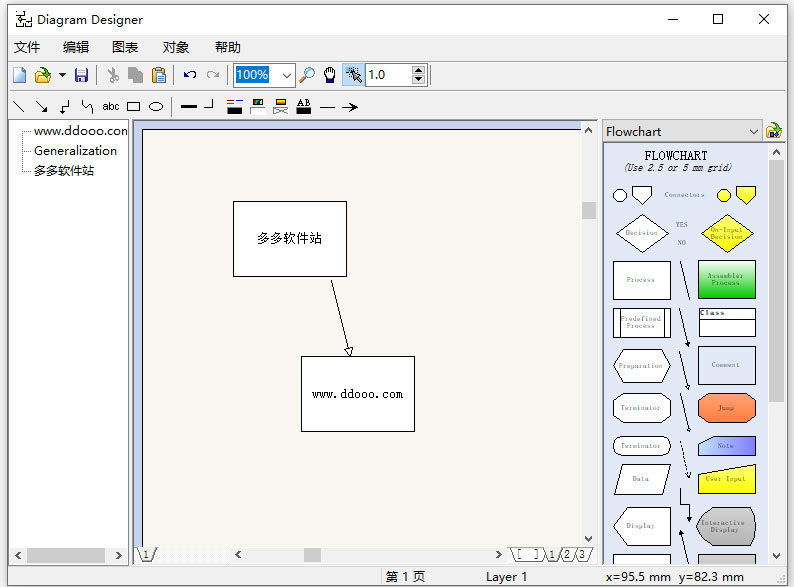Choose the line end arrow style
Image resolution: width=794 pixels, height=587 pixels.
(x=350, y=107)
